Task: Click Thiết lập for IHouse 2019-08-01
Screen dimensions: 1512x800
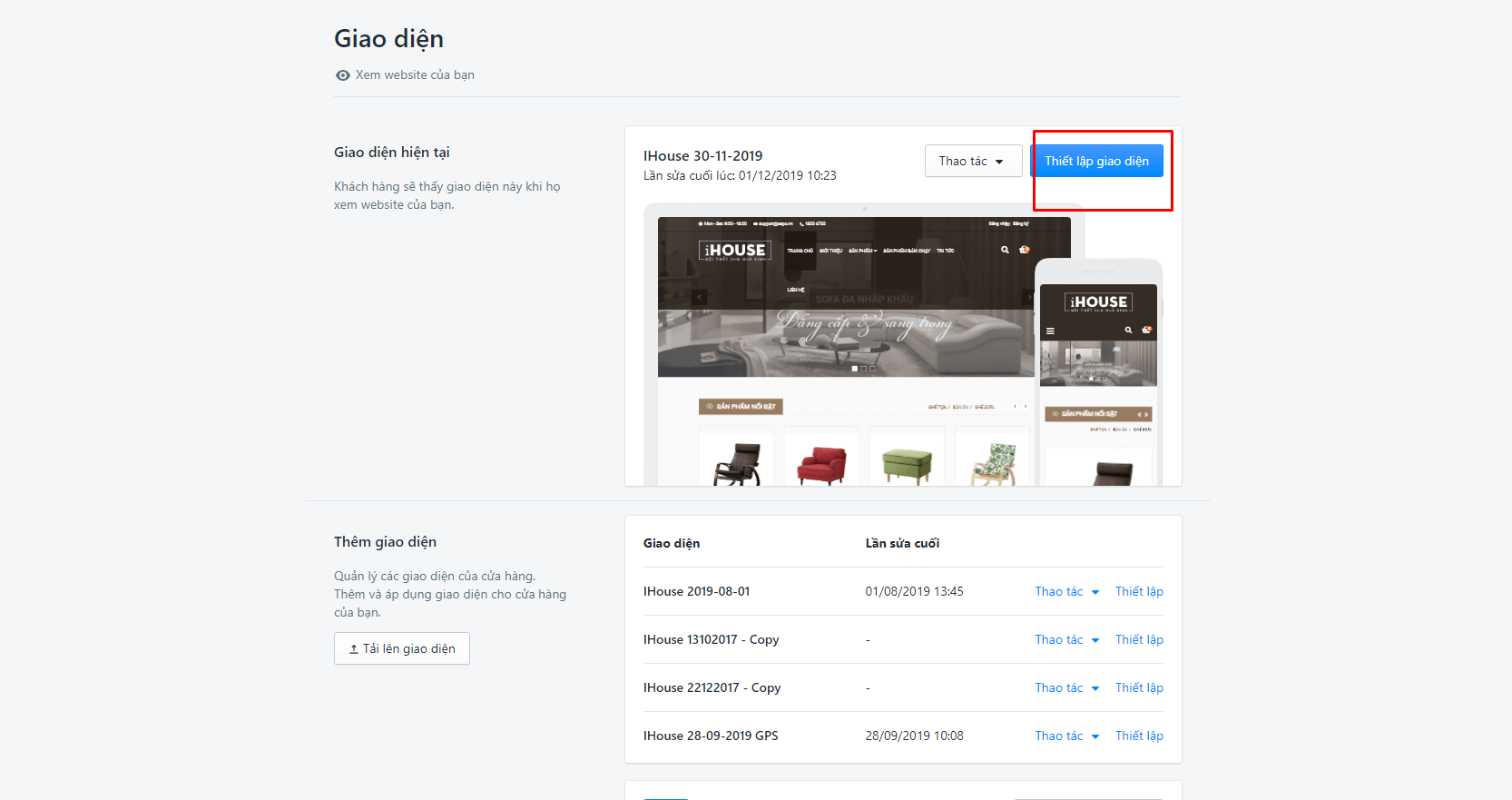Action: pos(1139,591)
